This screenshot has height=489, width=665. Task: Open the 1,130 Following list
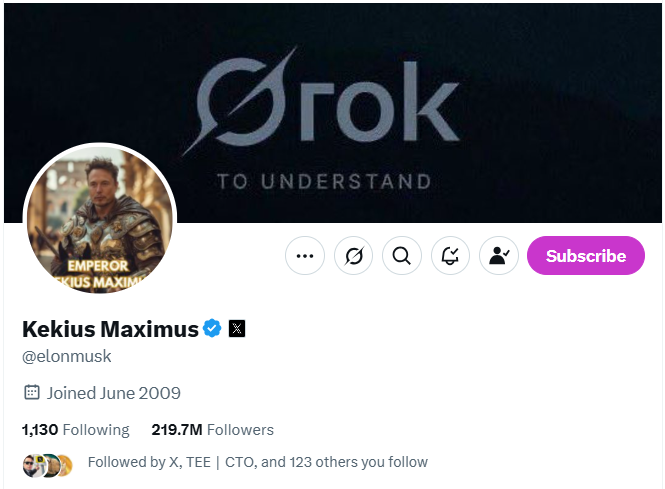pyautogui.click(x=76, y=430)
